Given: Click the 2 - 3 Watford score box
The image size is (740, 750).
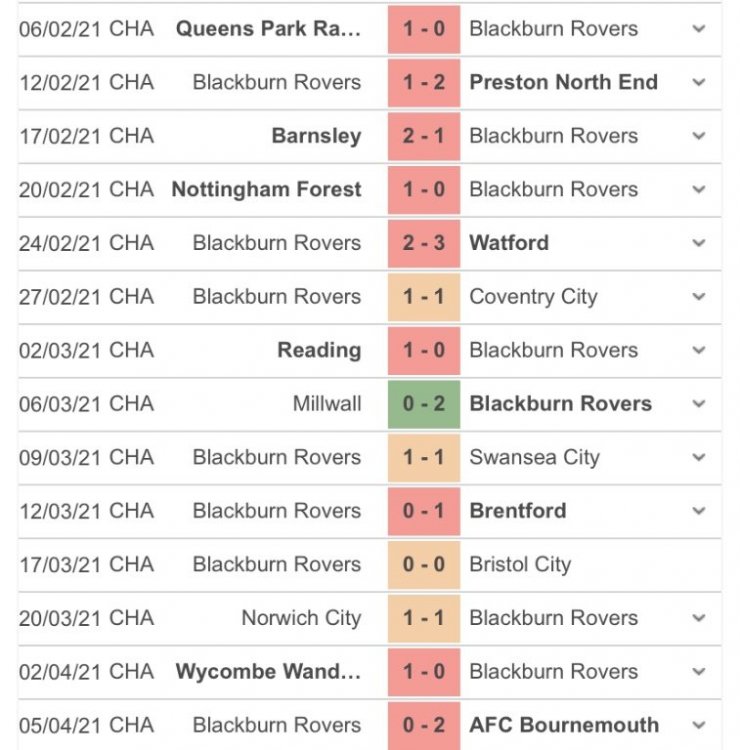Looking at the screenshot, I should point(424,243).
